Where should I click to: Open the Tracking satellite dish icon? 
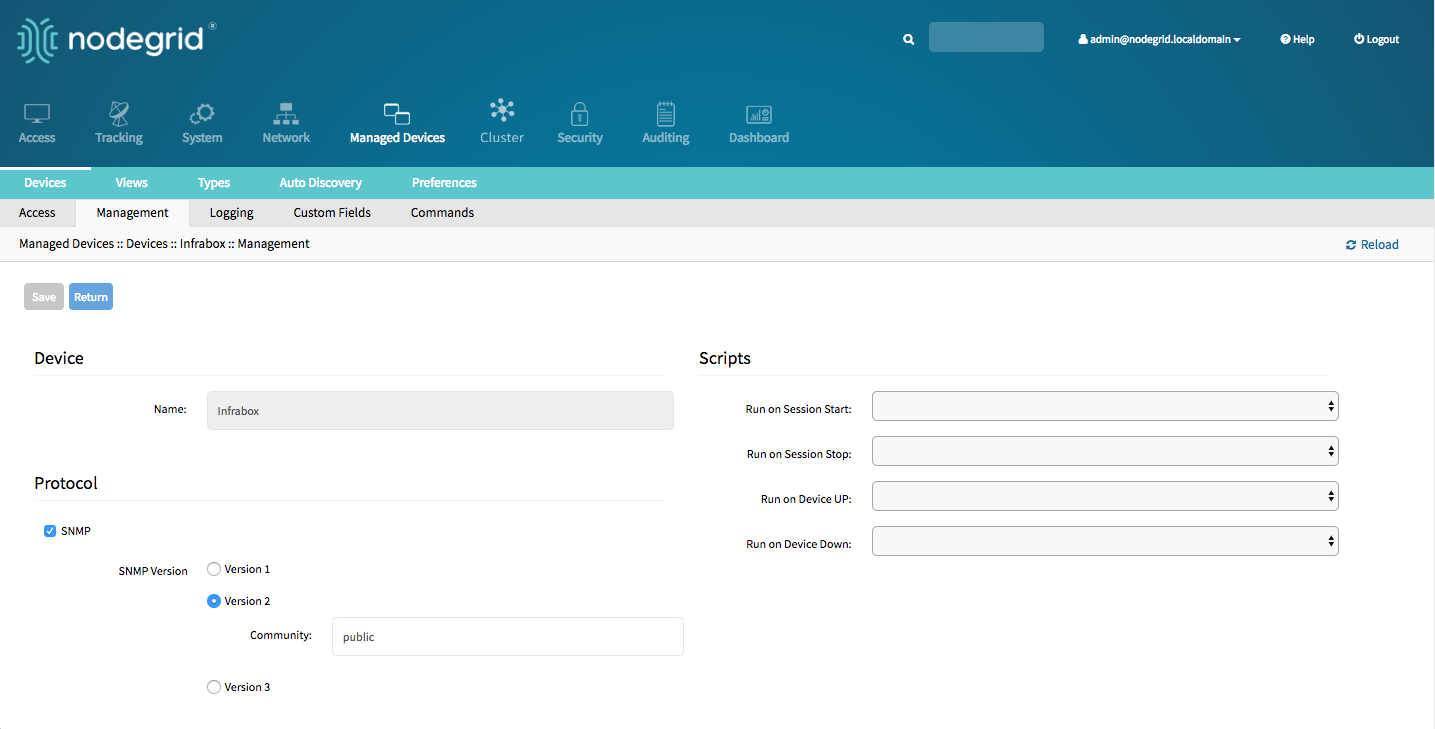coord(119,113)
